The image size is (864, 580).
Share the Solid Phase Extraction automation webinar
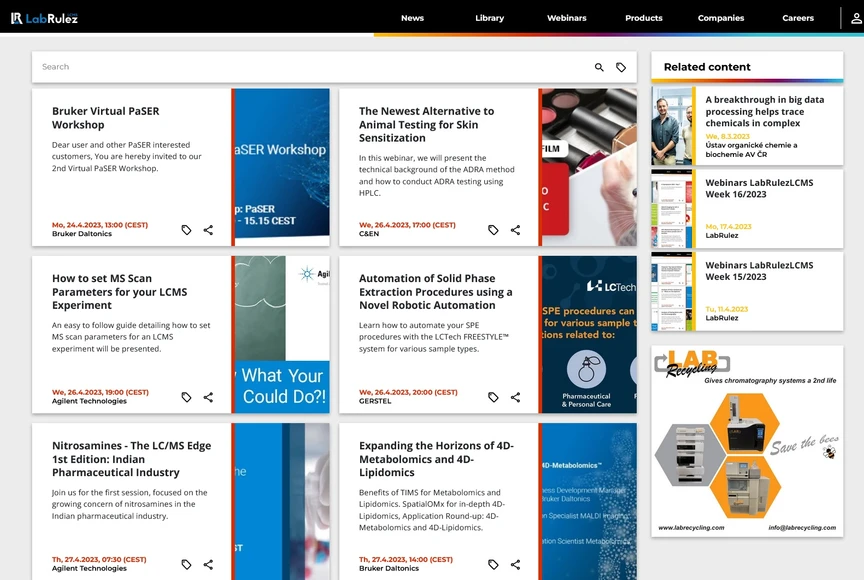coord(515,397)
